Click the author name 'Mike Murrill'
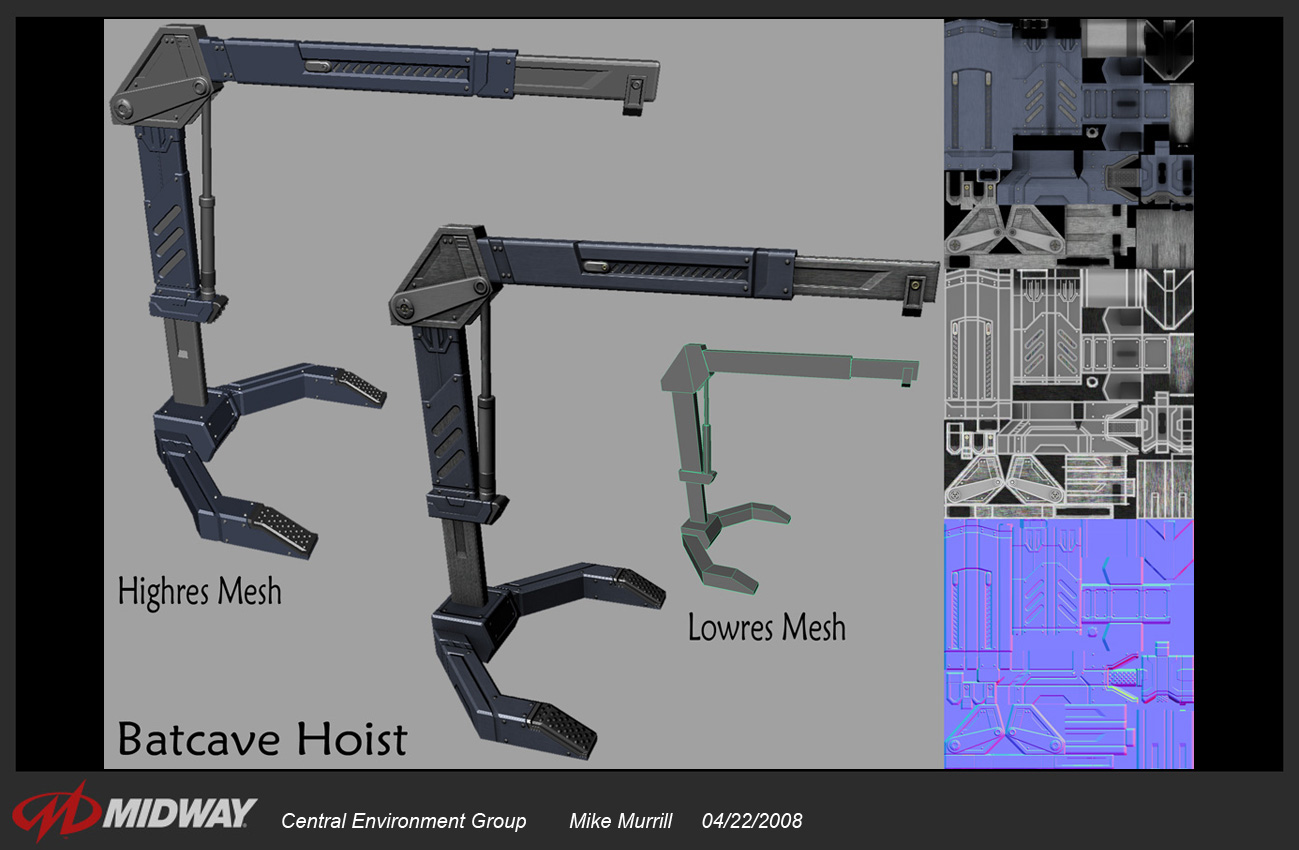 (621, 821)
